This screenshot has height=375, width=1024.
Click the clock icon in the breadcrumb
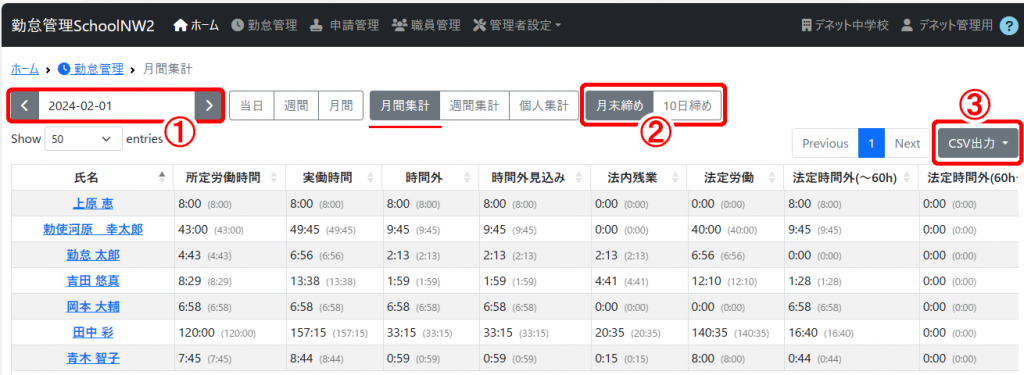click(x=64, y=68)
